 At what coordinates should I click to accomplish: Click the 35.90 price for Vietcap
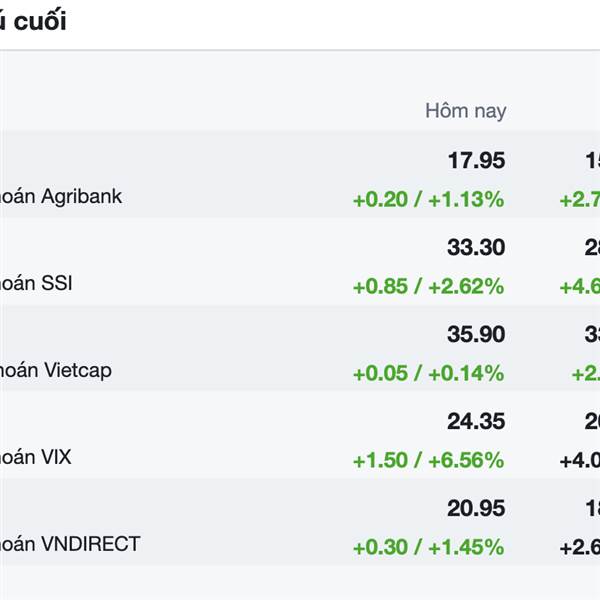click(x=476, y=335)
